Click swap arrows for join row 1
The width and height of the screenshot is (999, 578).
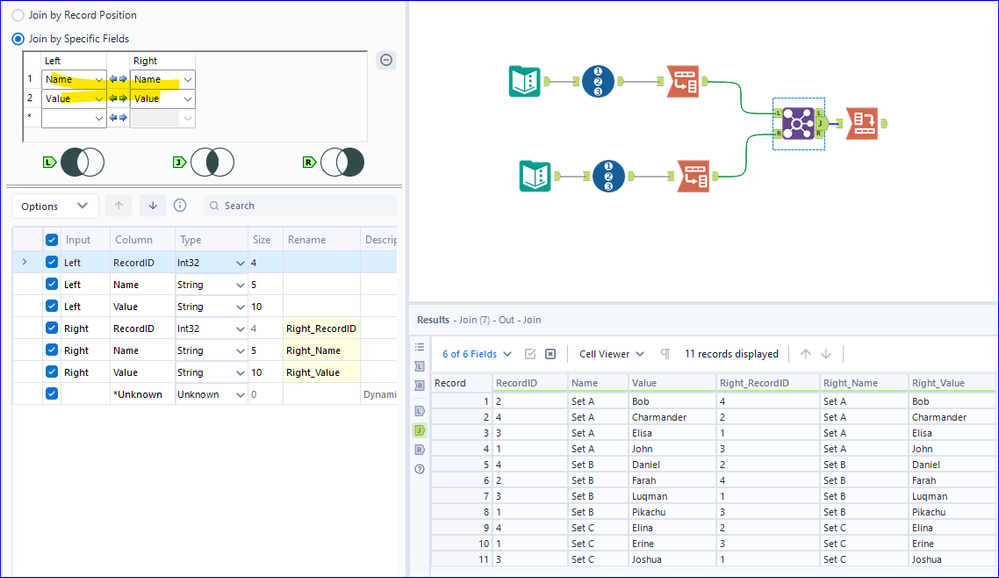pos(118,80)
